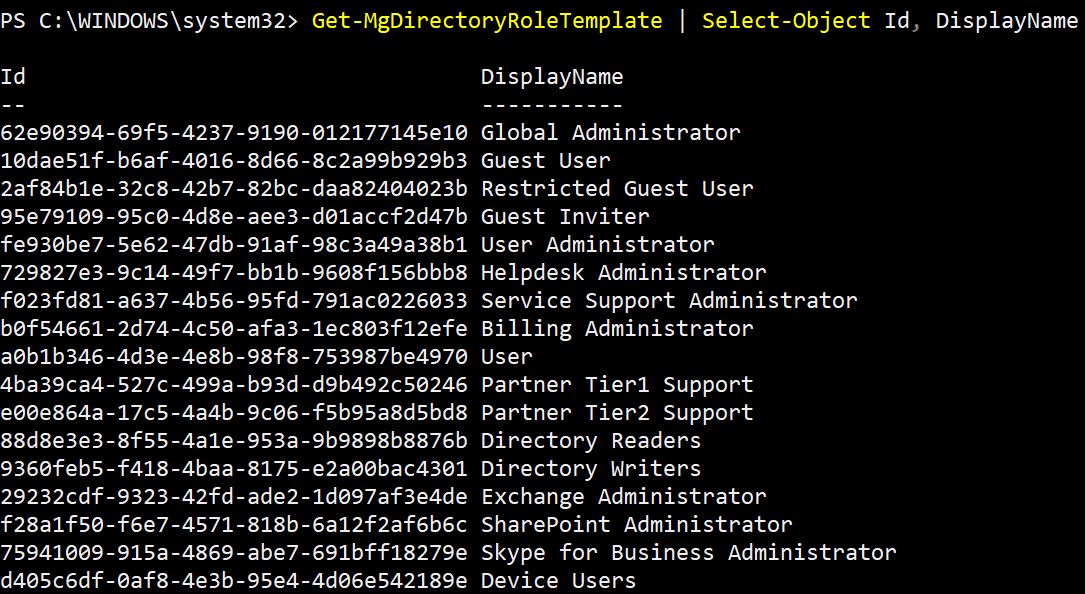1085x594 pixels.
Task: Click the Select-Object cmdlet in command
Action: (x=786, y=20)
